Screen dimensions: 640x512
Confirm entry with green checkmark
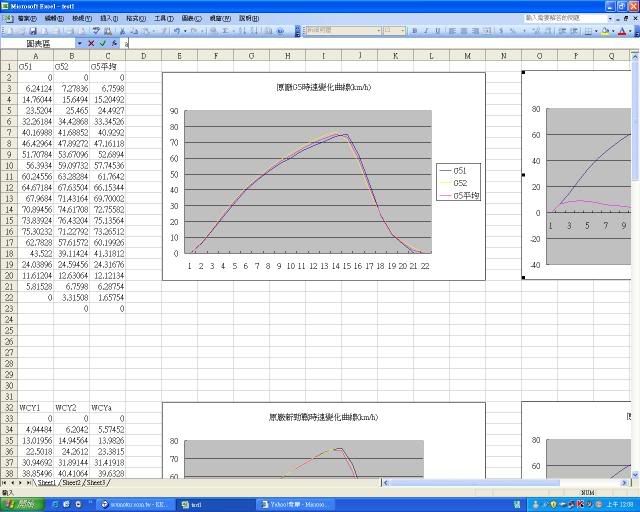pos(103,43)
